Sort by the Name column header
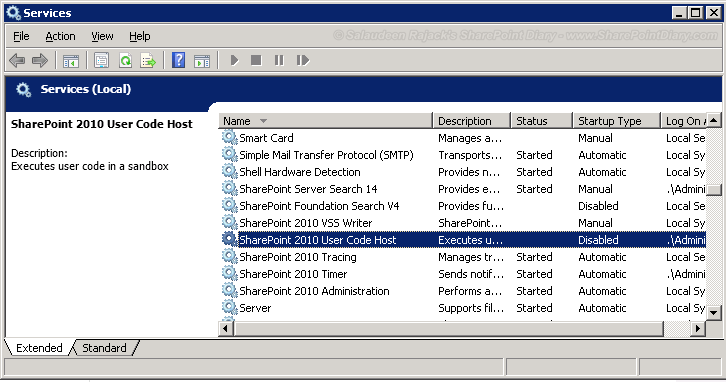 325,121
